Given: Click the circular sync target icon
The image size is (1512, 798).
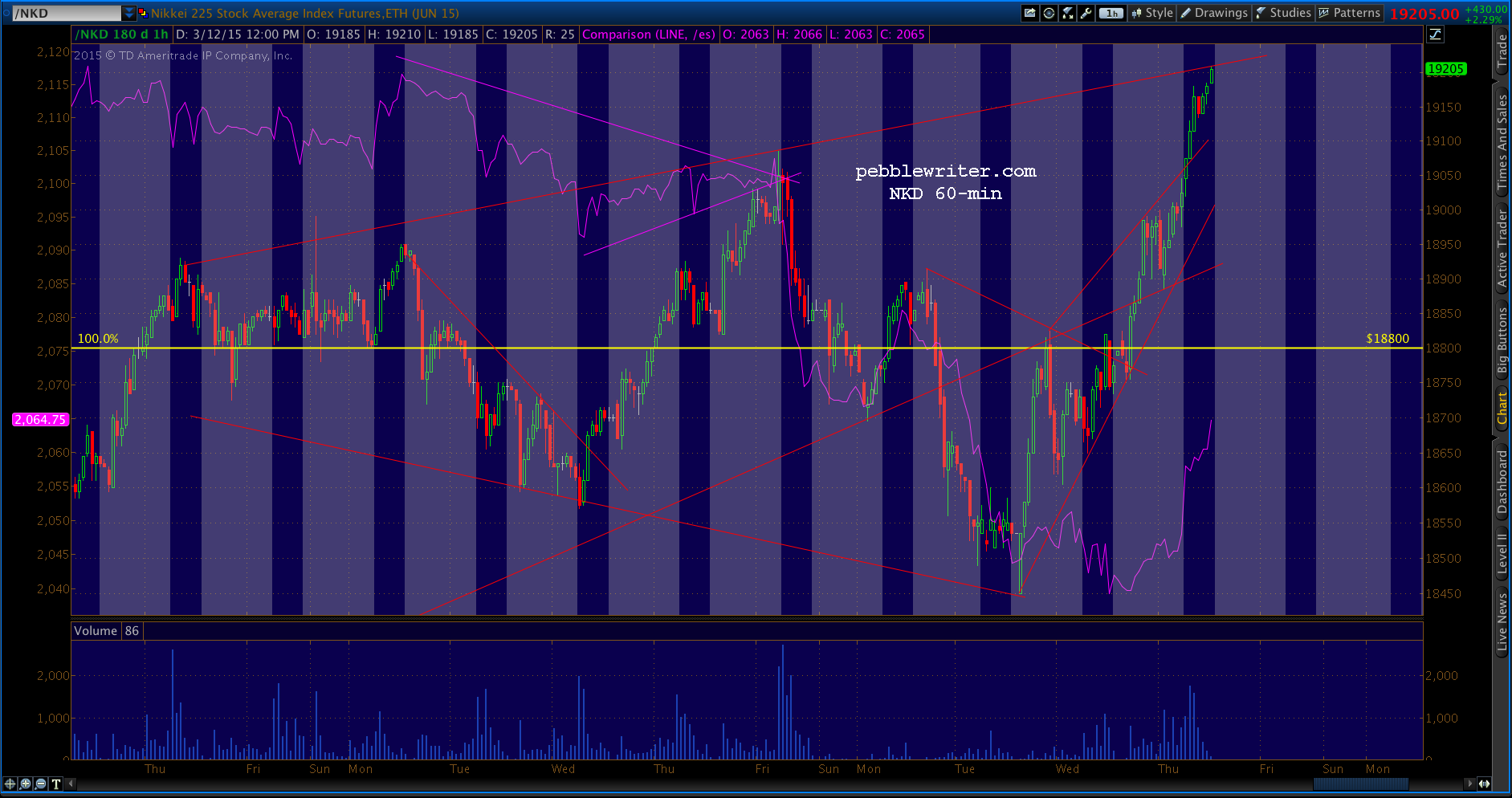Looking at the screenshot, I should point(1049,13).
